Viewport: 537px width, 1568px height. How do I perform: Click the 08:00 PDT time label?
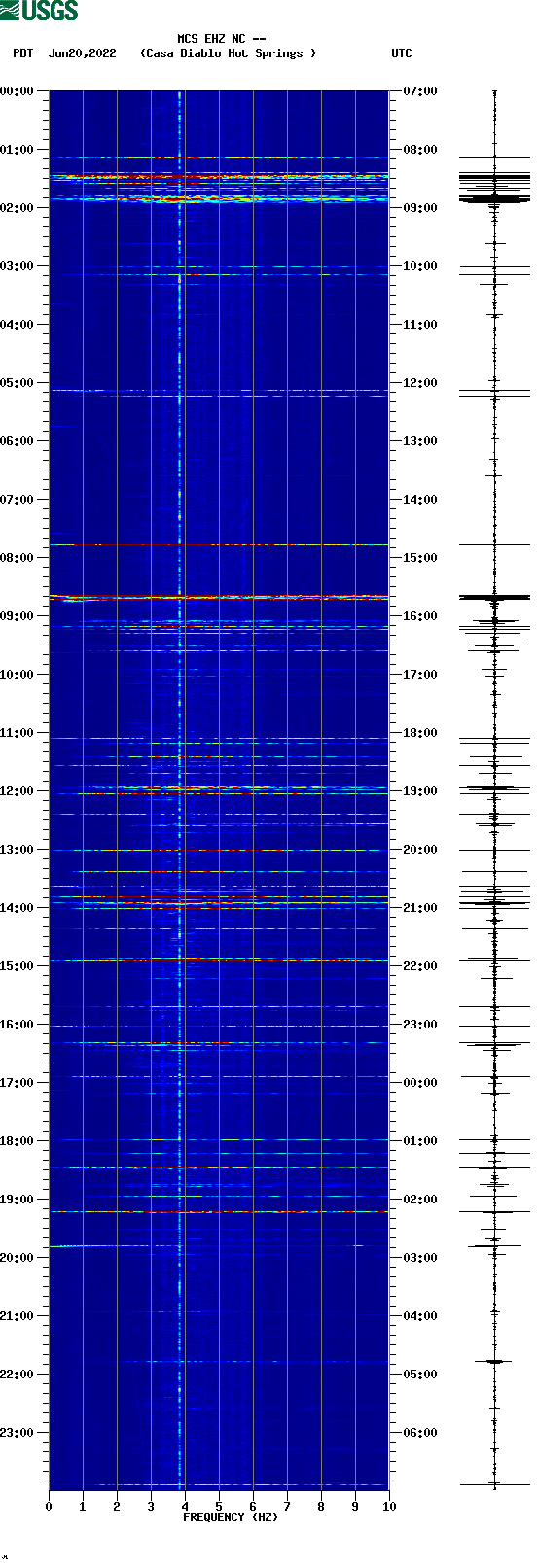pyautogui.click(x=18, y=558)
